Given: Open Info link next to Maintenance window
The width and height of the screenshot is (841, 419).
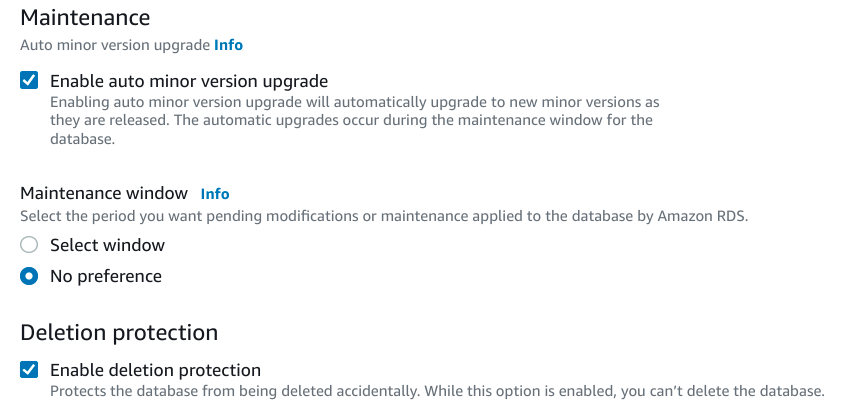Looking at the screenshot, I should (215, 194).
